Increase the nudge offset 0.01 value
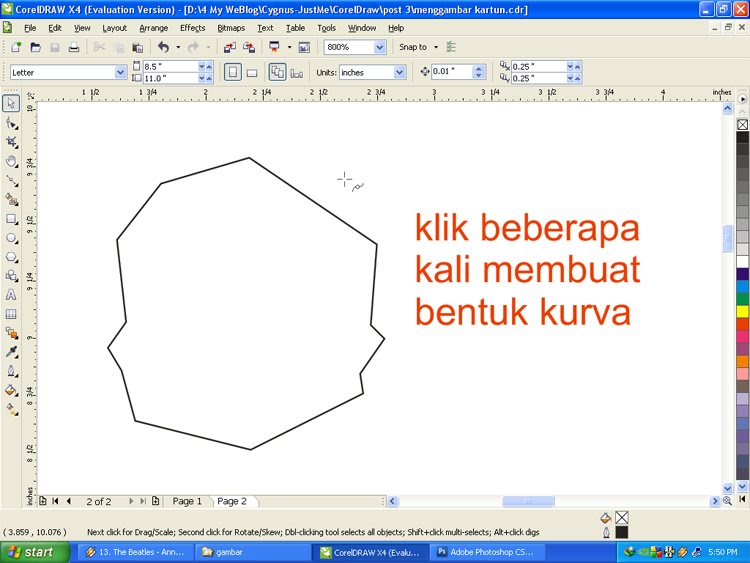 [478, 68]
